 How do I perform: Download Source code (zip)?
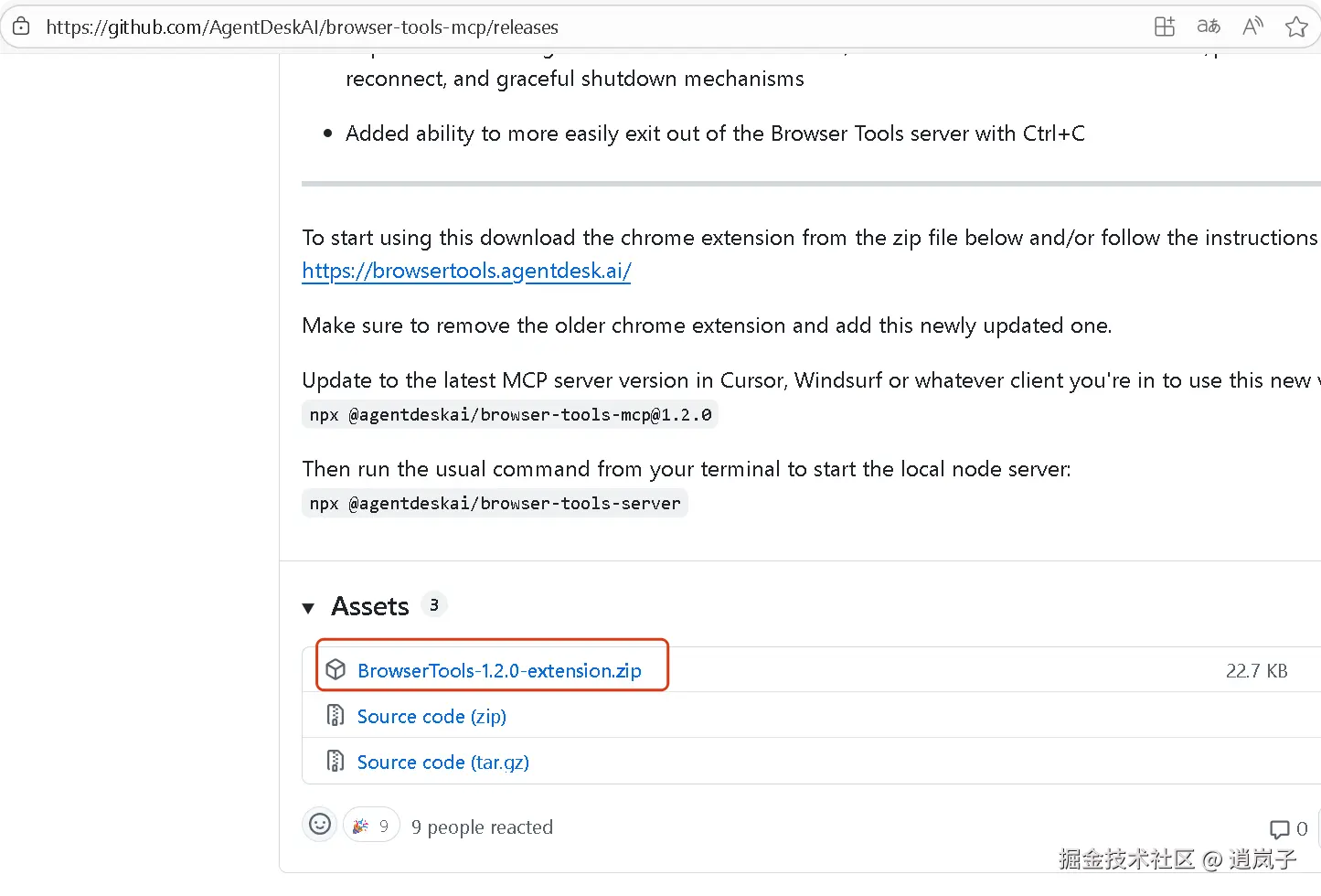point(431,716)
